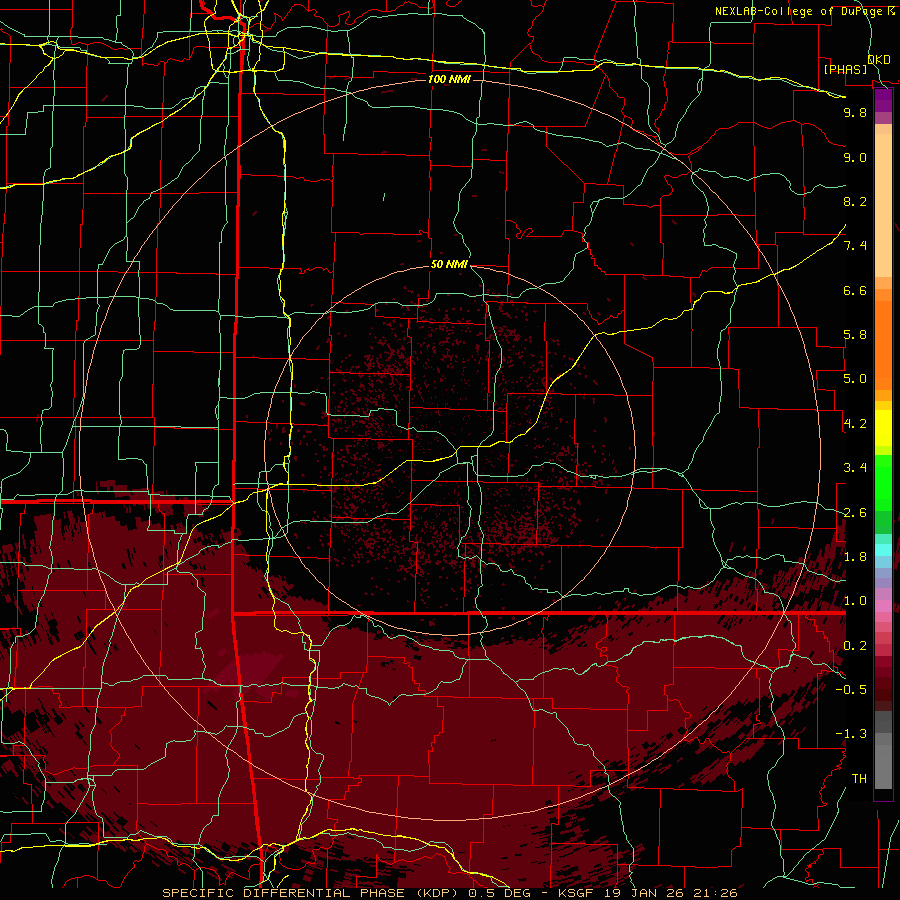Pick the gray color bar segment near TH
This screenshot has width=900, height=900.
click(883, 766)
